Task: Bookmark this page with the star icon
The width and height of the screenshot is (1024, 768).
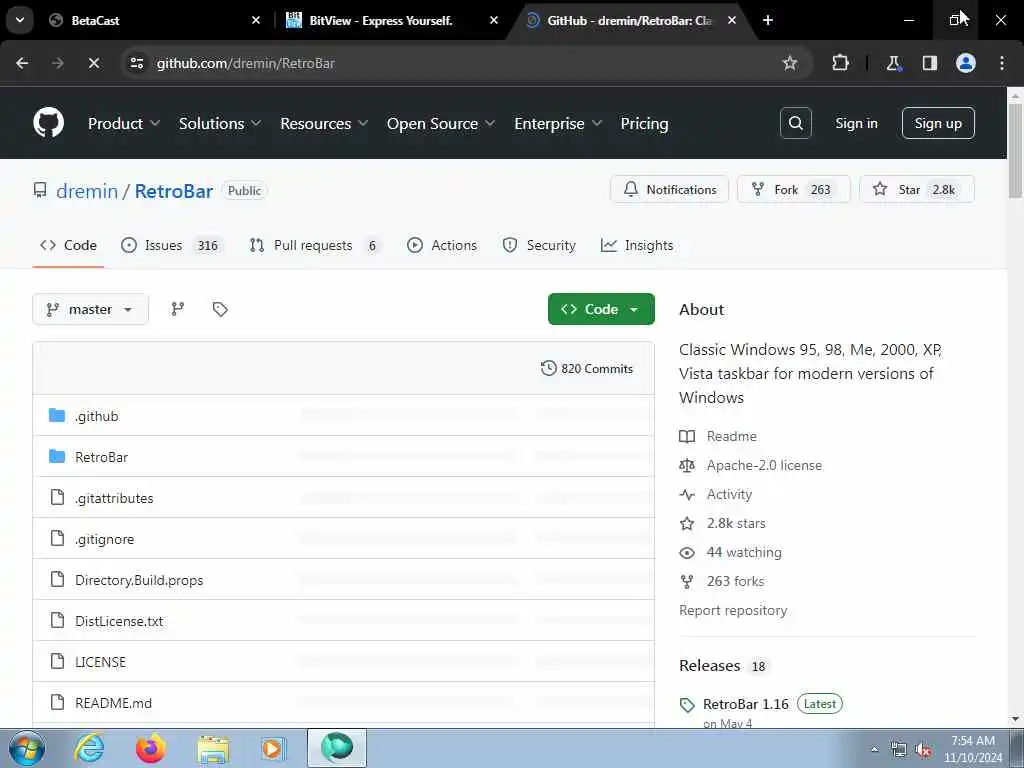Action: point(790,63)
